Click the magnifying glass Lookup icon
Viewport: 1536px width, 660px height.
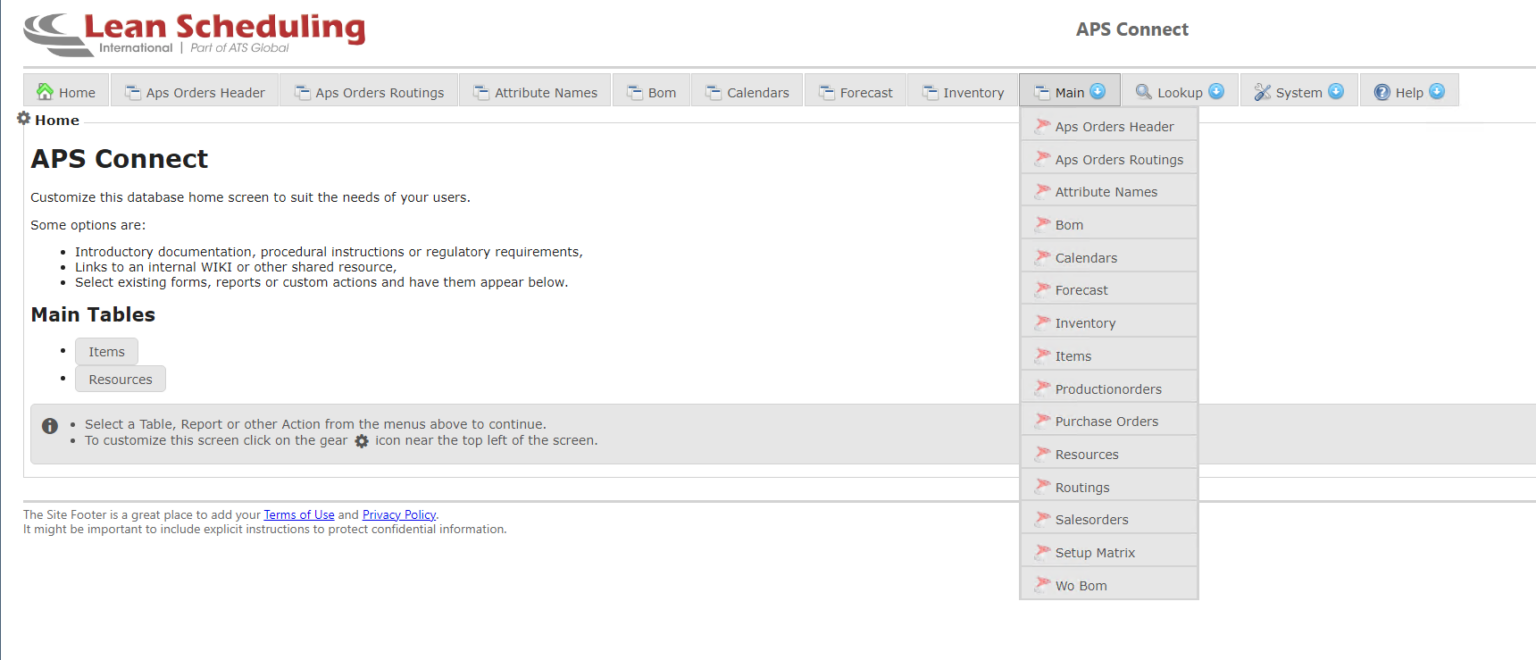(x=1143, y=92)
